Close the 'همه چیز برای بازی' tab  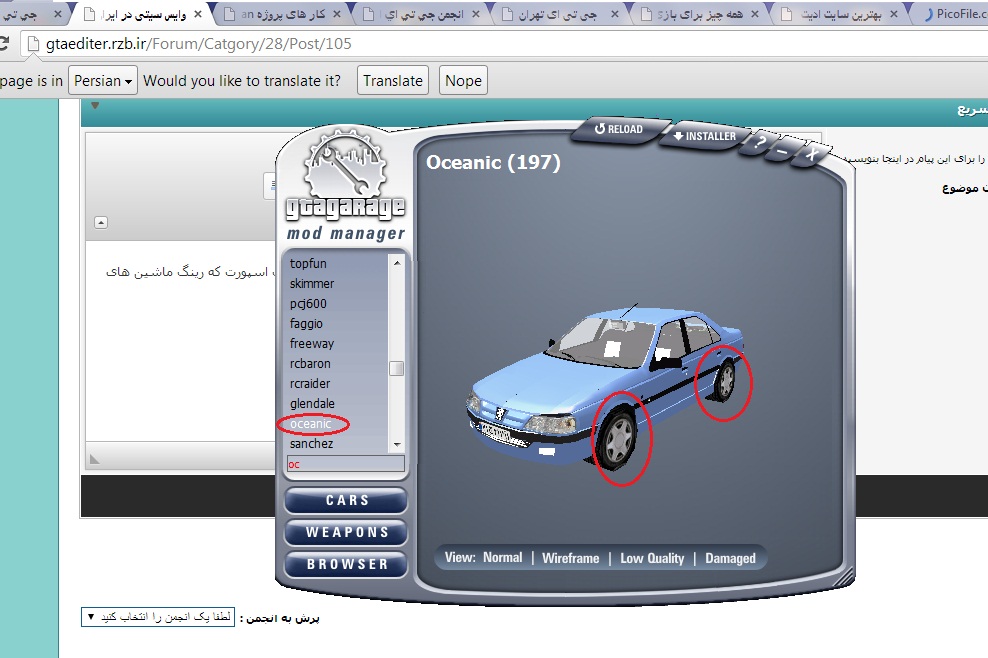(755, 14)
